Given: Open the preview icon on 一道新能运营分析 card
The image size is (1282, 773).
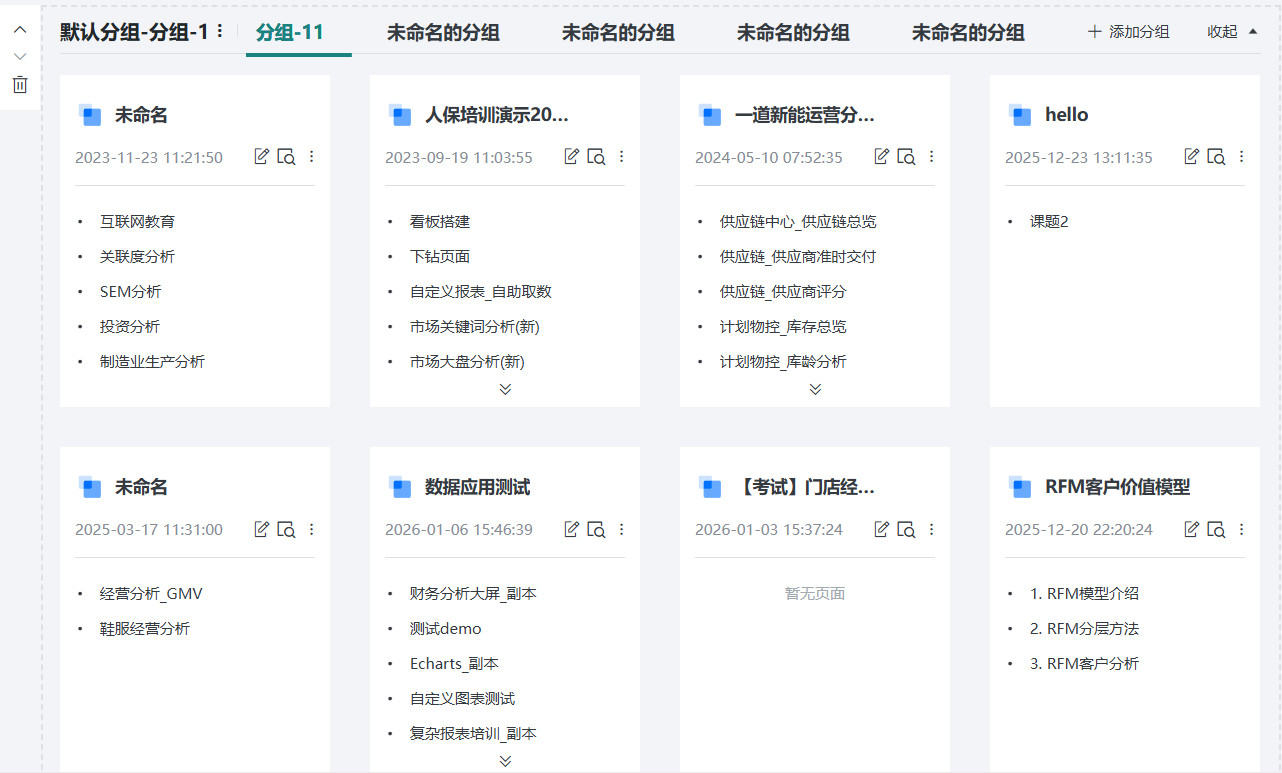Looking at the screenshot, I should 906,156.
